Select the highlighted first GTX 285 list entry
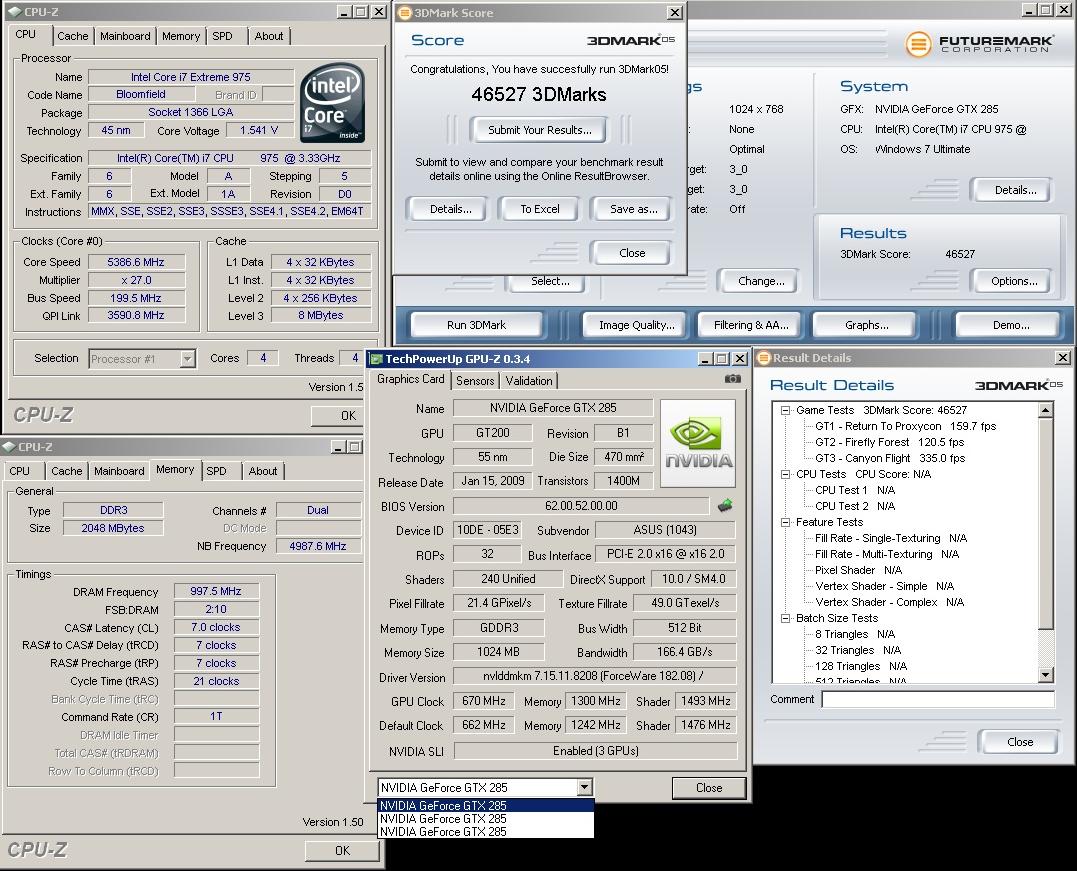Image resolution: width=1077 pixels, height=871 pixels. point(486,806)
